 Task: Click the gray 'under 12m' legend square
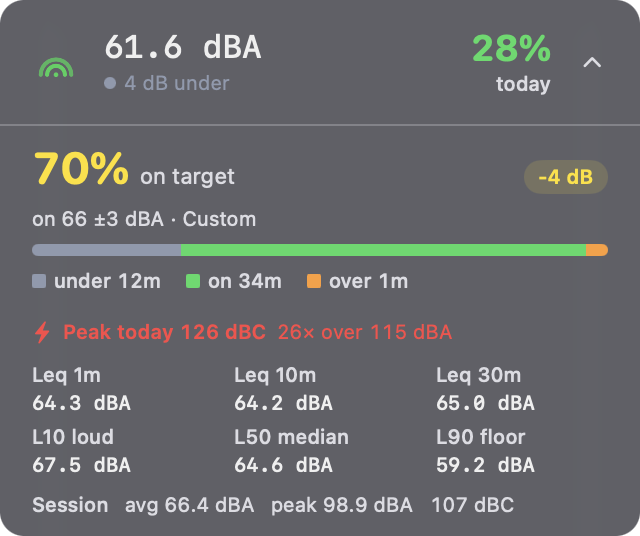point(39,281)
